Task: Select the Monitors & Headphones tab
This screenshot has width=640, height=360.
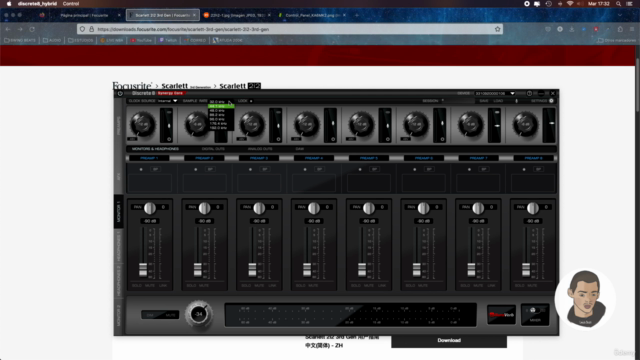Action: click(x=155, y=149)
